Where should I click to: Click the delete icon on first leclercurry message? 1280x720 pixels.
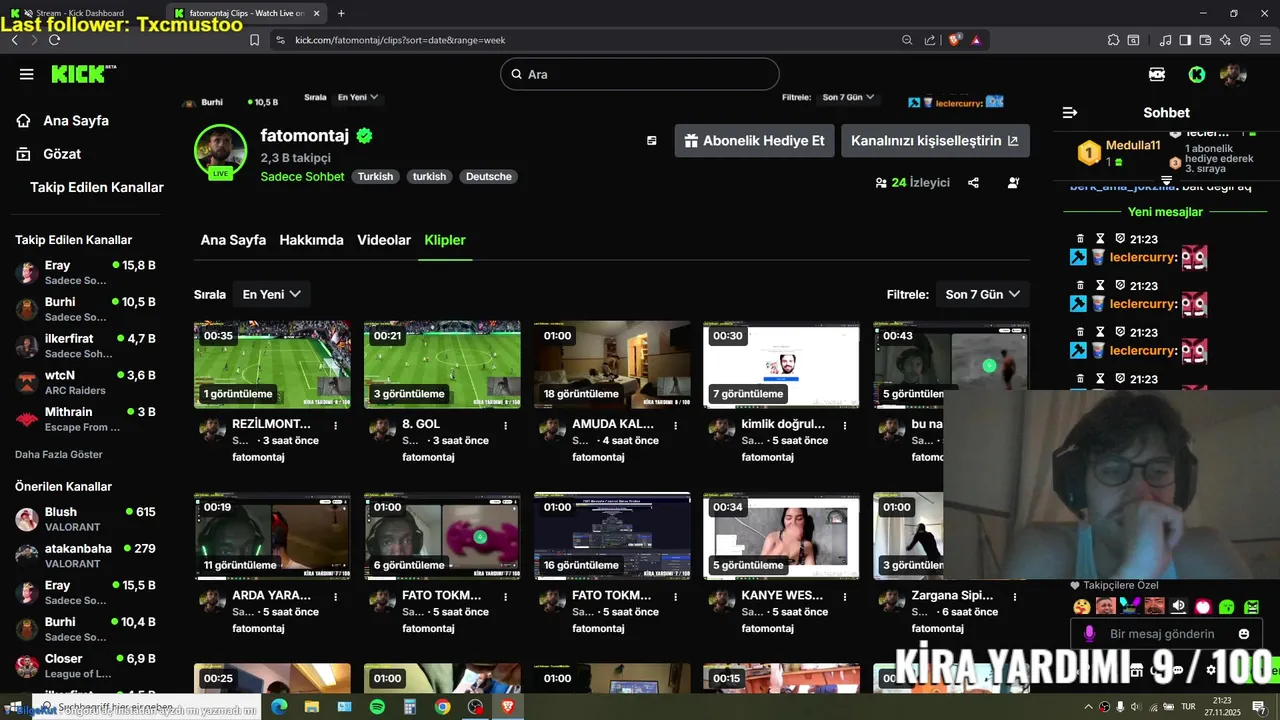[x=1080, y=239]
